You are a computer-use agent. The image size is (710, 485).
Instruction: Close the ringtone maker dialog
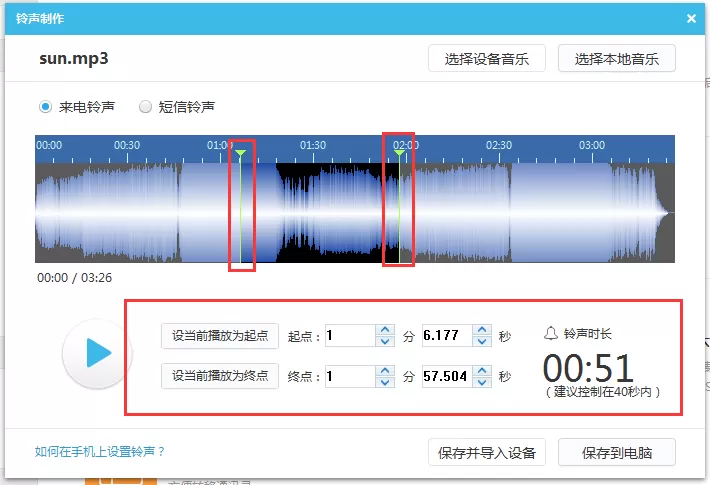click(x=691, y=19)
